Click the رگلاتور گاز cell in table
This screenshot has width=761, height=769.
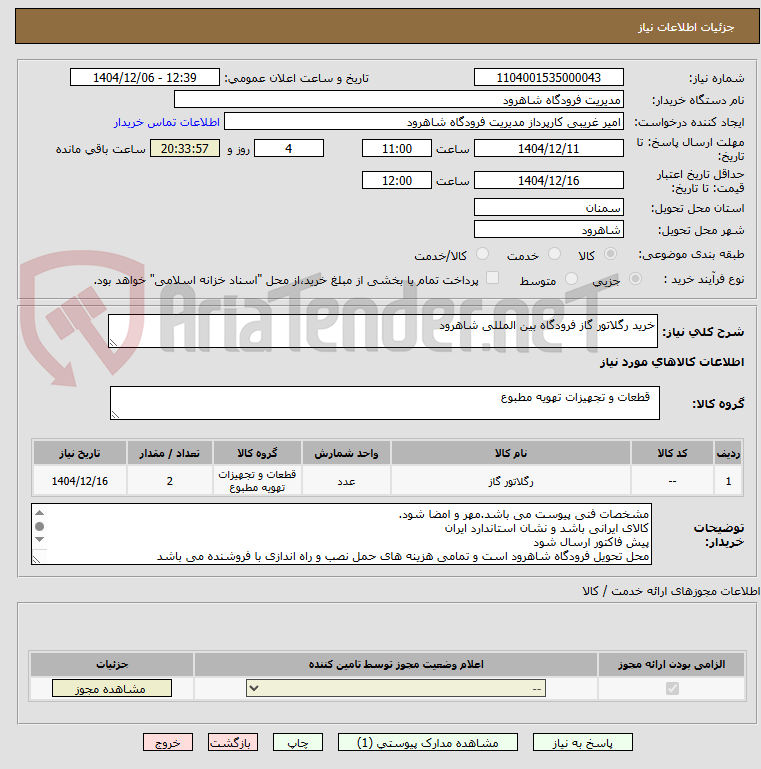pos(510,481)
